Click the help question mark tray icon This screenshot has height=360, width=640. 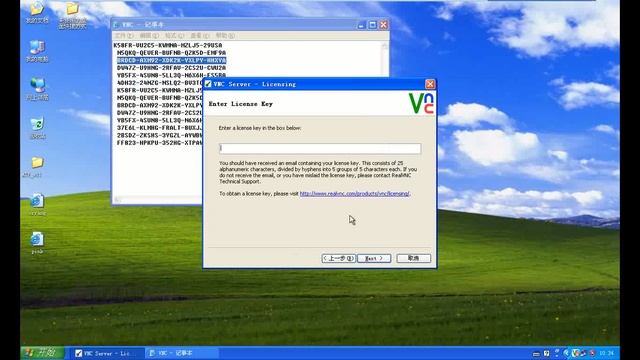click(547, 353)
